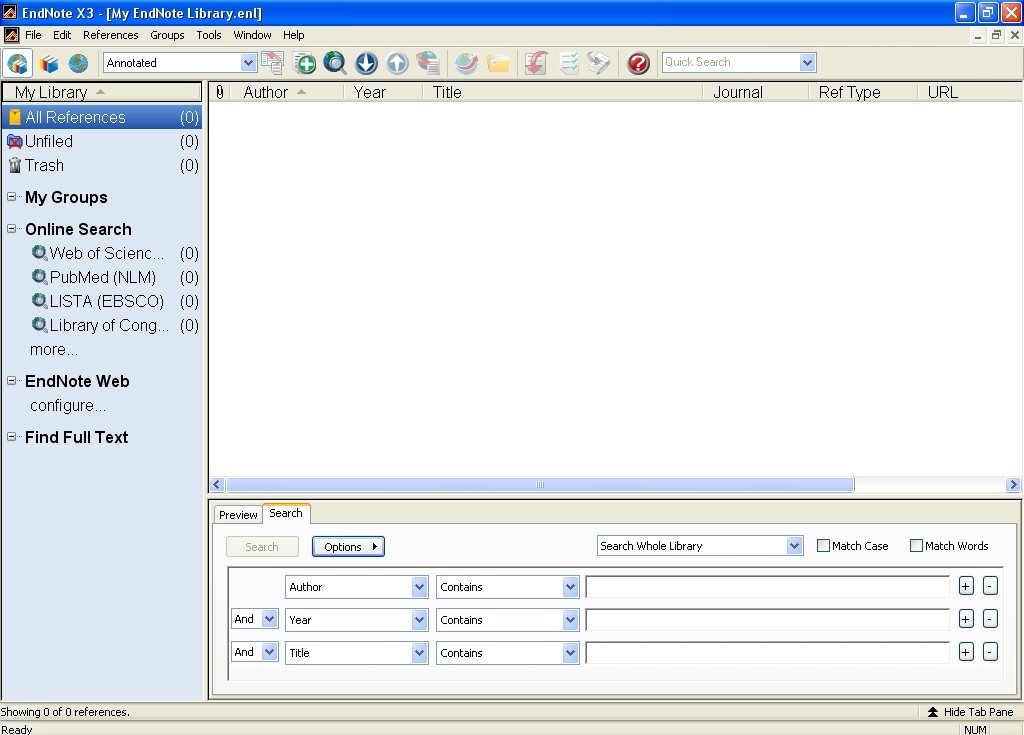Open the Options button menu

pyautogui.click(x=348, y=547)
